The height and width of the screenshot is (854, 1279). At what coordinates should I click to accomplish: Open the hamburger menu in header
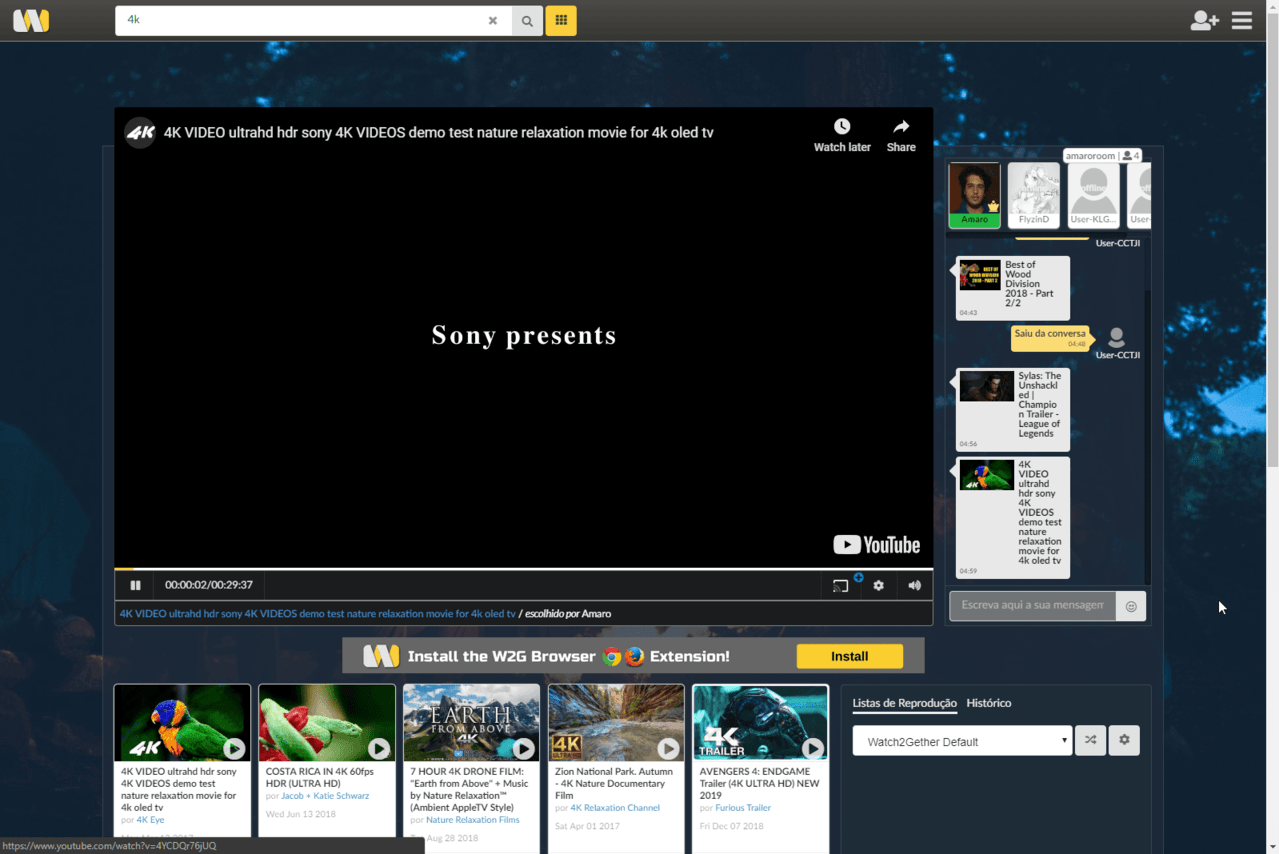[x=1242, y=20]
